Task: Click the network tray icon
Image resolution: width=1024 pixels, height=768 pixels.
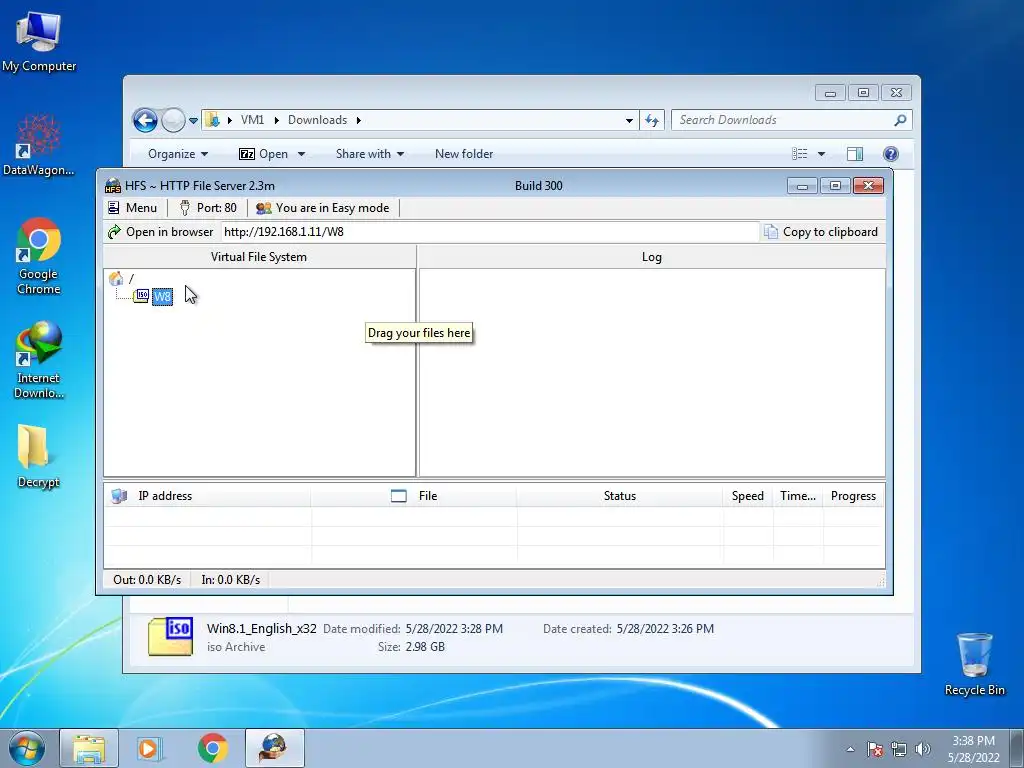Action: tap(899, 749)
